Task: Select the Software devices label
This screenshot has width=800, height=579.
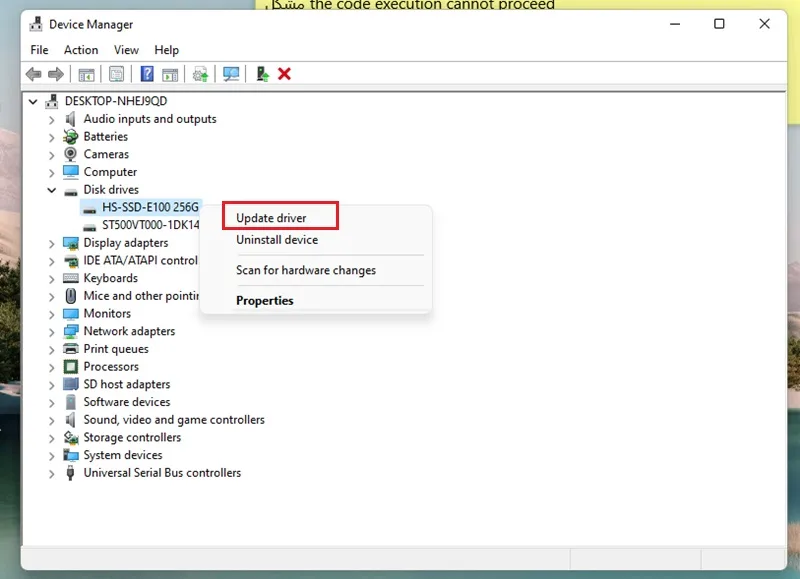Action: click(x=127, y=402)
